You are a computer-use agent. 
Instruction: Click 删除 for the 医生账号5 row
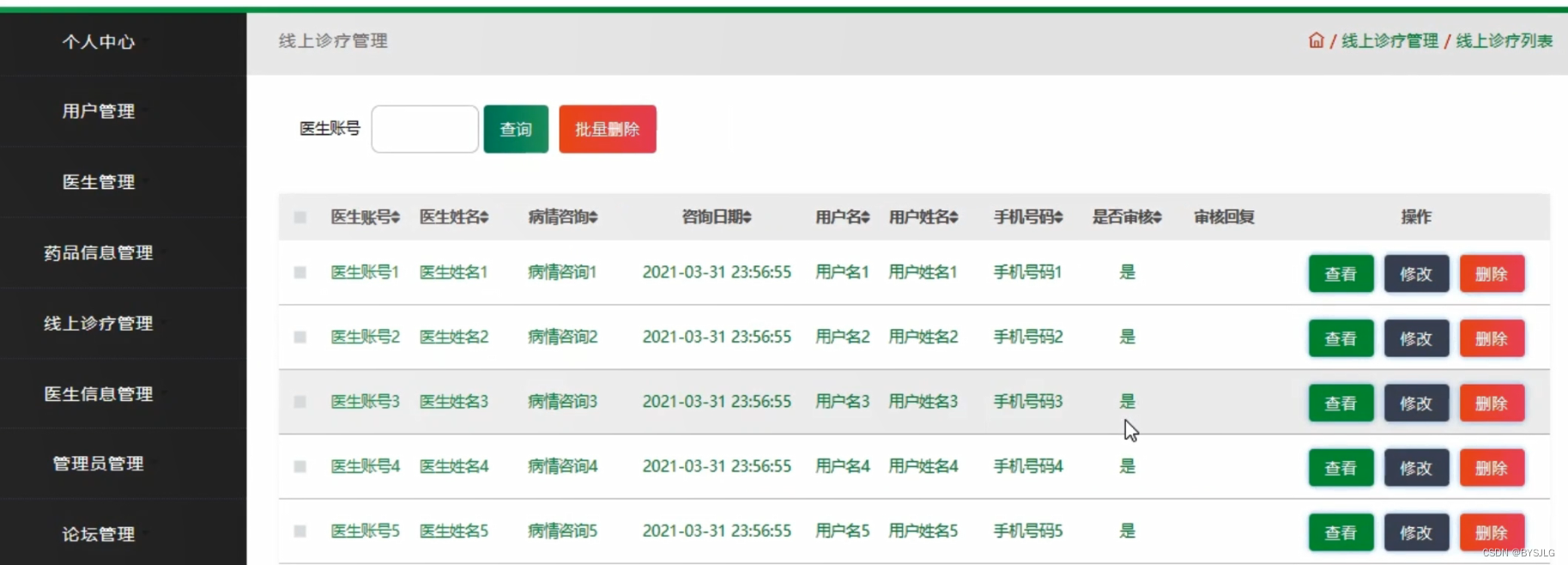click(1492, 532)
